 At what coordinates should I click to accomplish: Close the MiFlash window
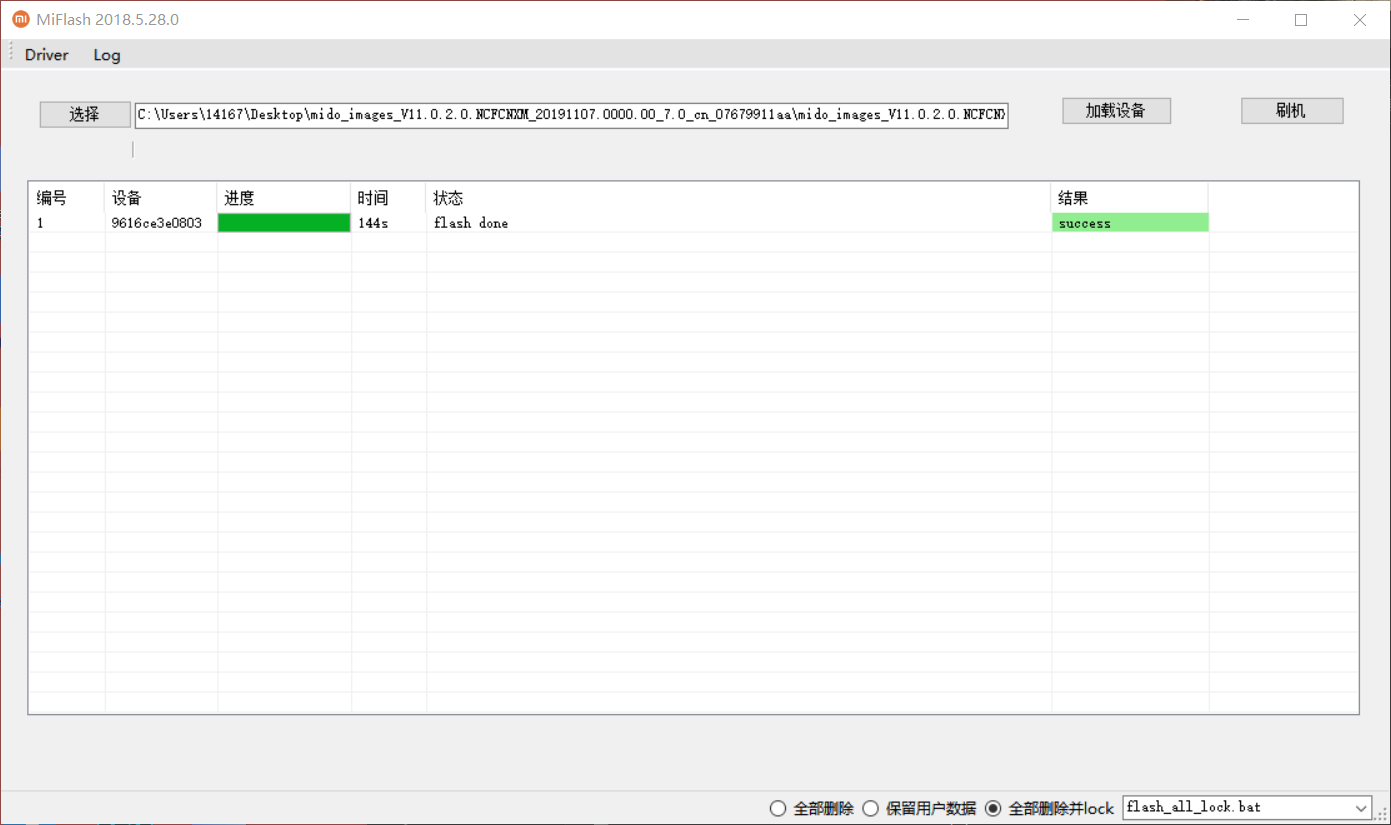click(x=1360, y=20)
